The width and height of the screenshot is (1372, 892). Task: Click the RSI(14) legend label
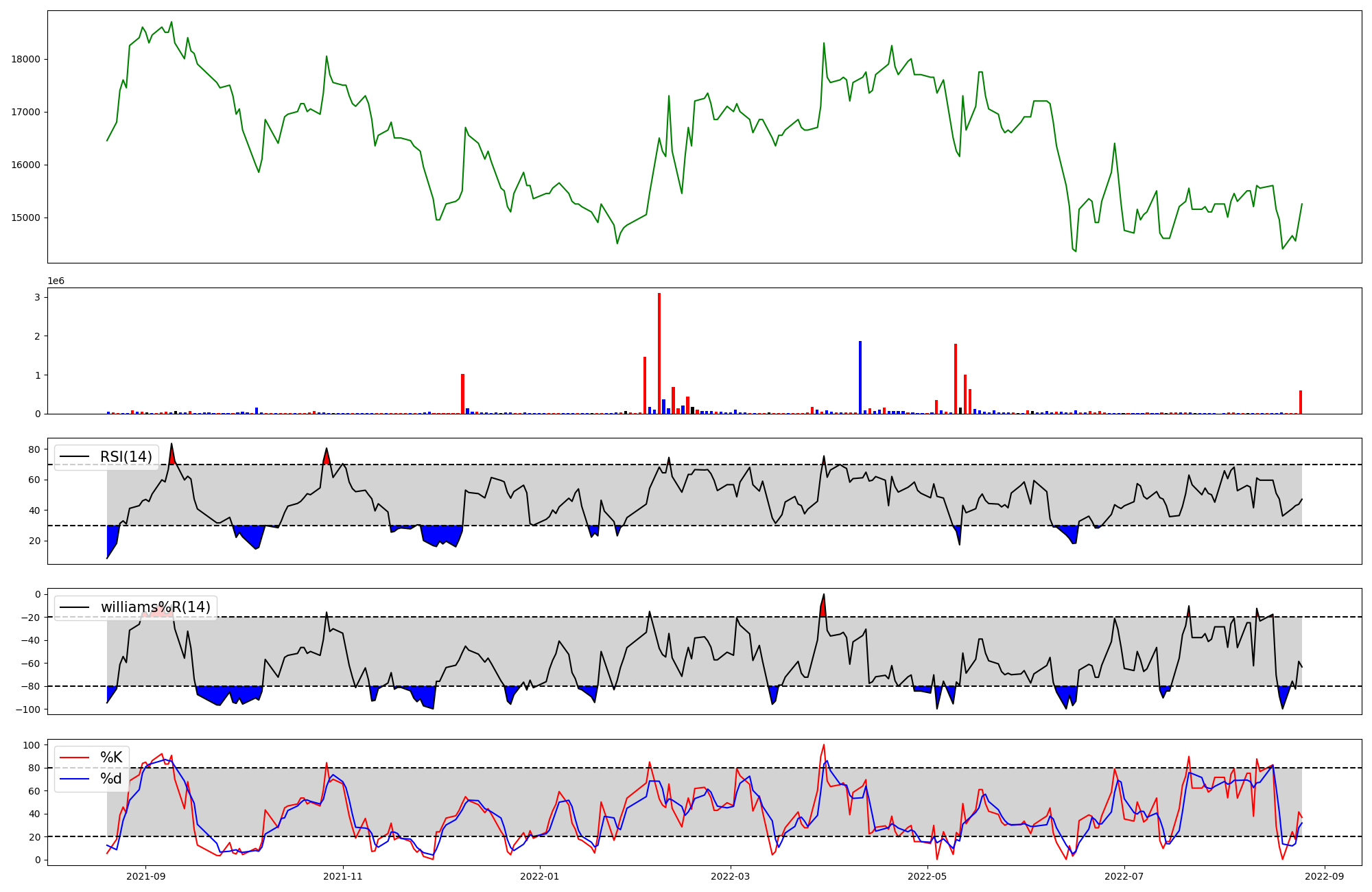tap(126, 457)
